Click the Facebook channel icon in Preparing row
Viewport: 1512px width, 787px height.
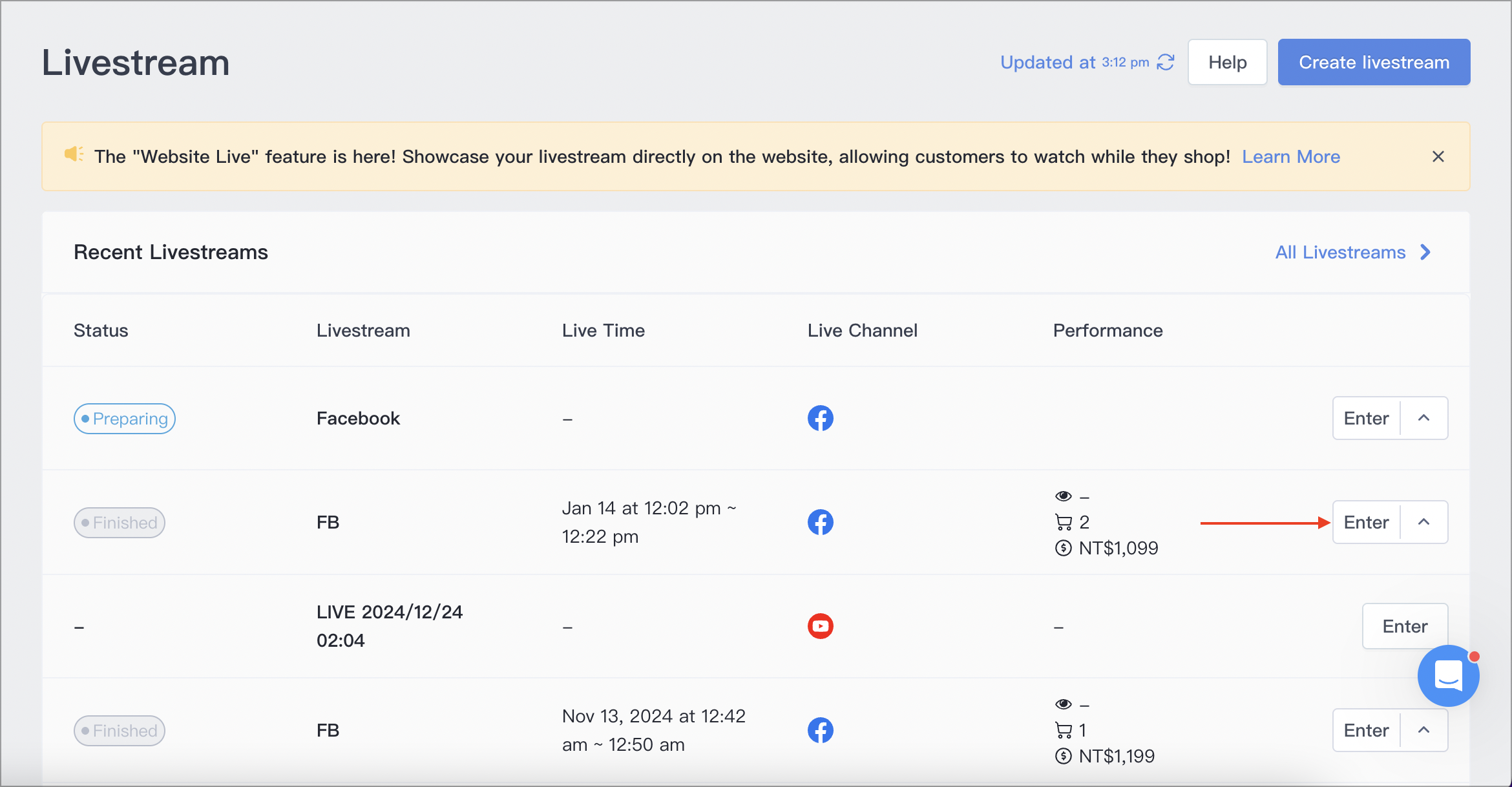tap(821, 418)
